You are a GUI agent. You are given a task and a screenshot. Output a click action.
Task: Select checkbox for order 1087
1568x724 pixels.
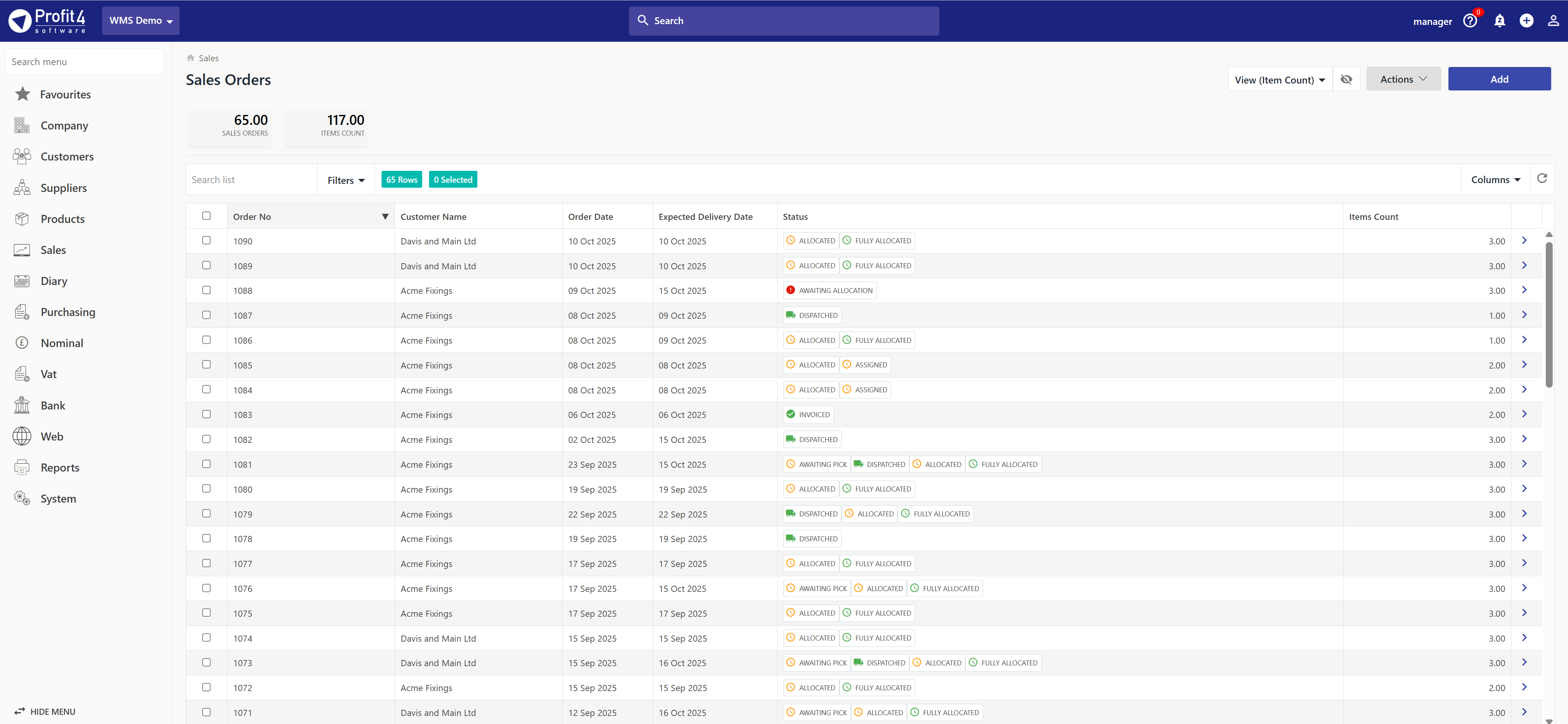206,314
